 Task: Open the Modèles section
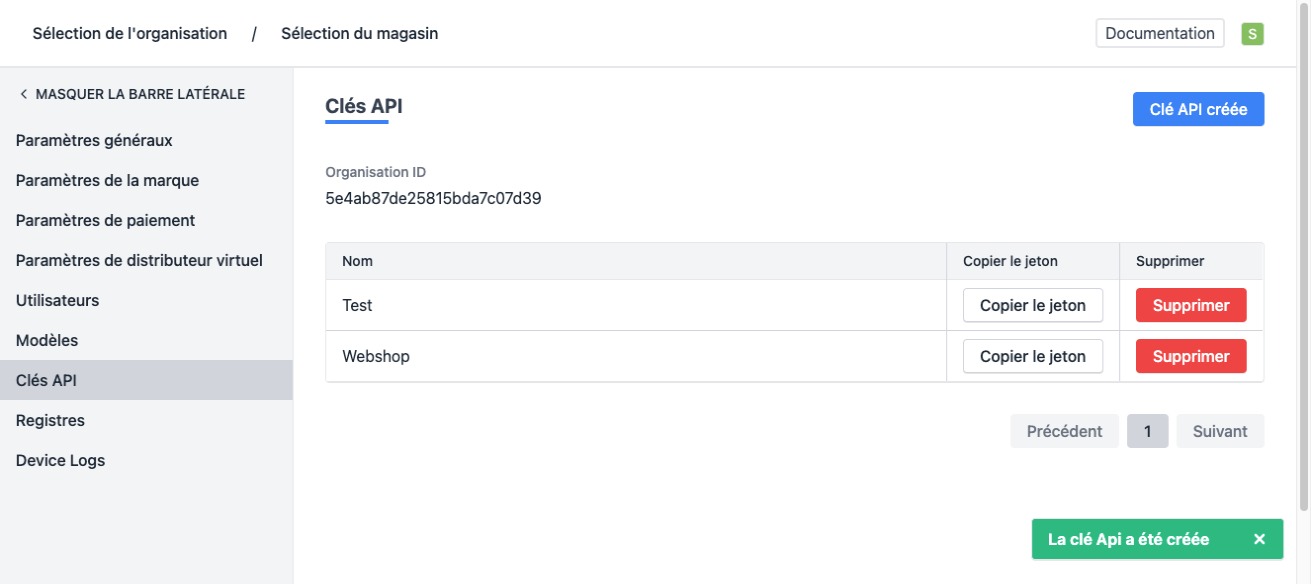[47, 340]
